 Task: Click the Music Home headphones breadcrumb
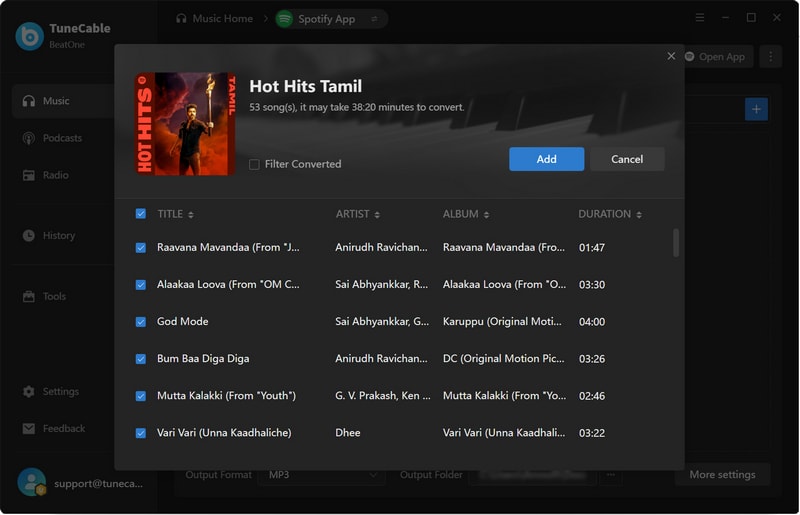tap(181, 18)
